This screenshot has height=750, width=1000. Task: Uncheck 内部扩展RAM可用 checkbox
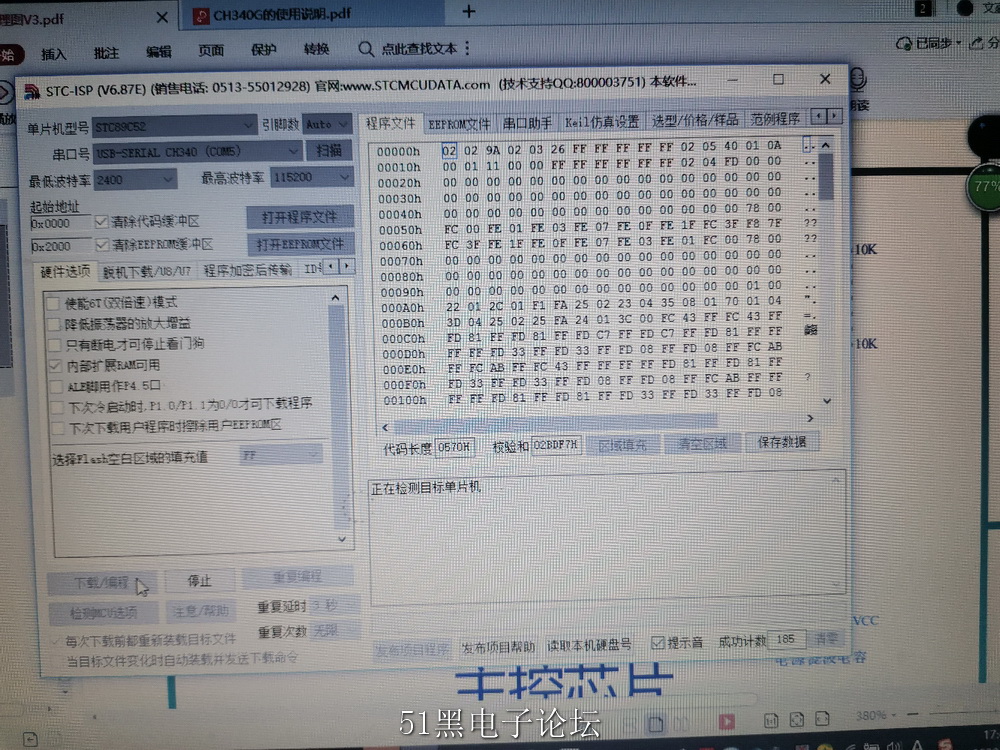(55, 366)
